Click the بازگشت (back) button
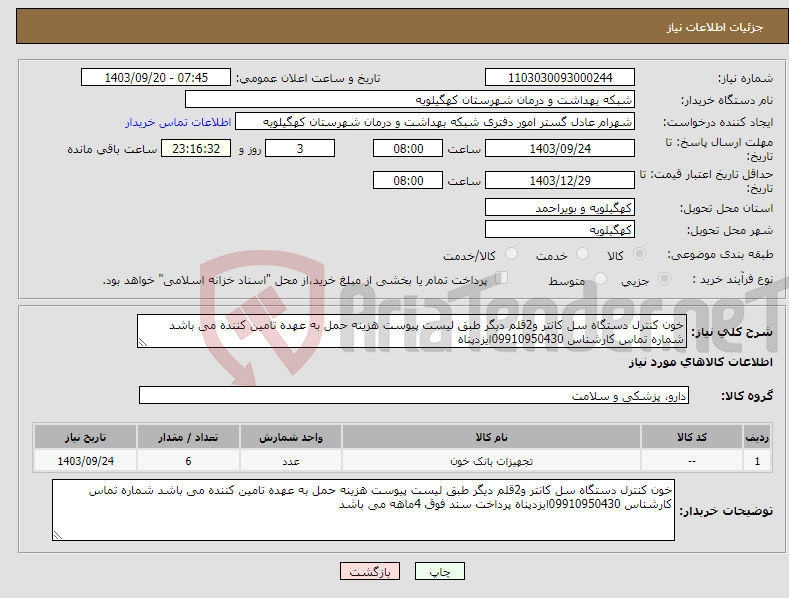 pos(370,571)
